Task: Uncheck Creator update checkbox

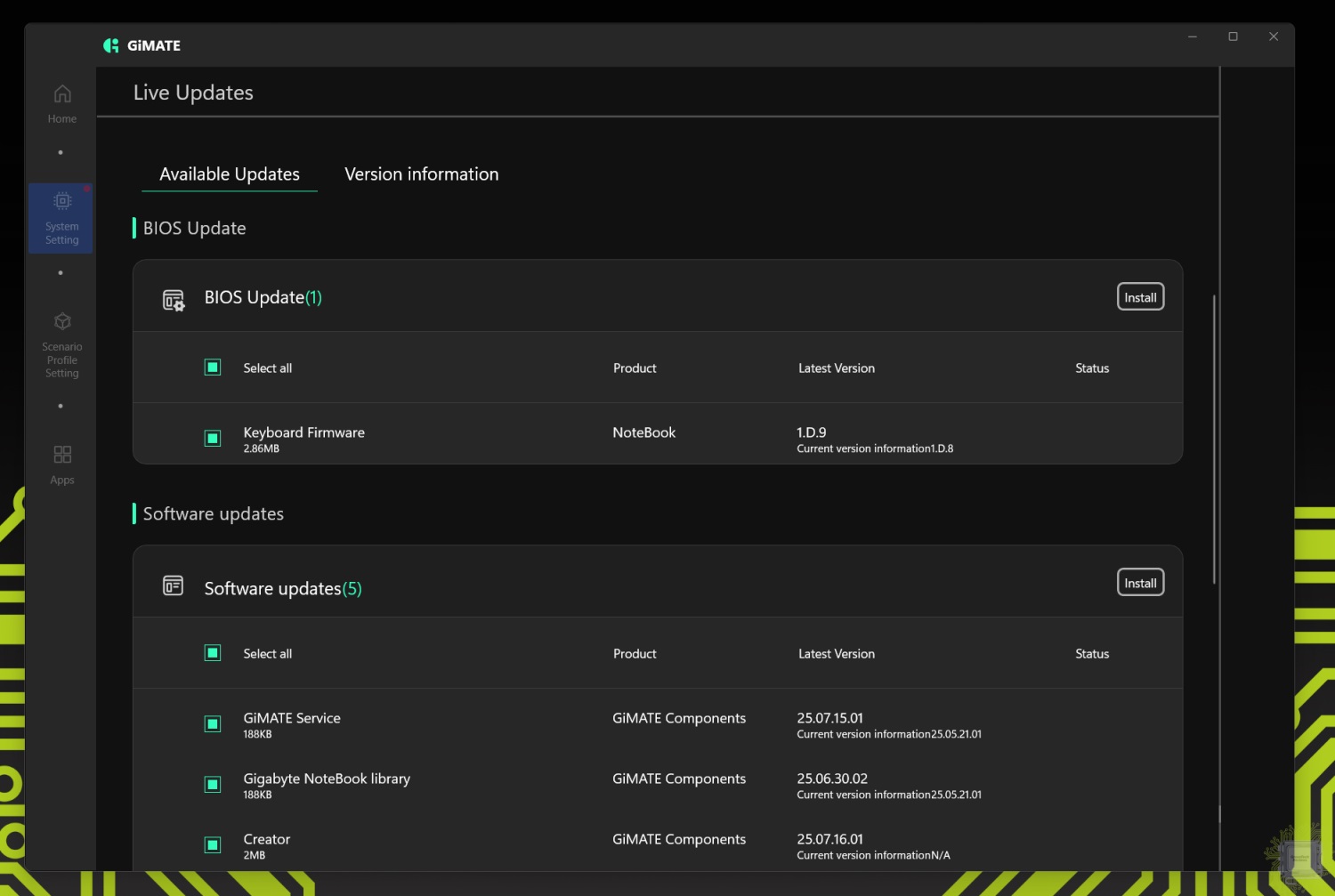Action: [213, 844]
